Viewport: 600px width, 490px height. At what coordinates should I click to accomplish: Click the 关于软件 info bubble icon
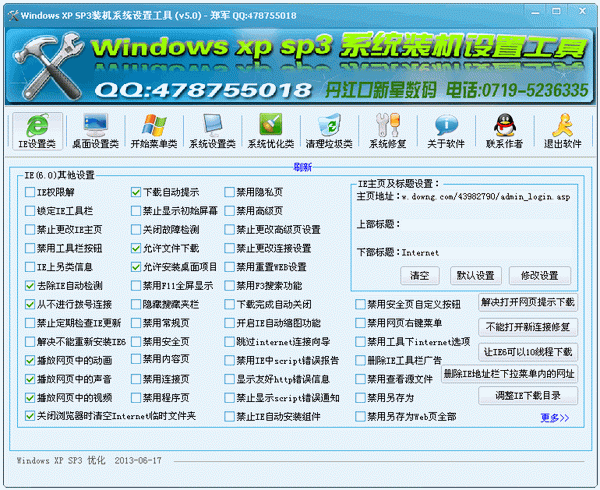click(x=446, y=131)
